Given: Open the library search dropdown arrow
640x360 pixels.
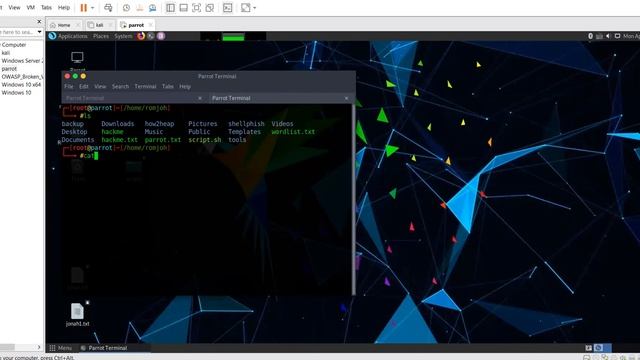Looking at the screenshot, I should pos(39,32).
